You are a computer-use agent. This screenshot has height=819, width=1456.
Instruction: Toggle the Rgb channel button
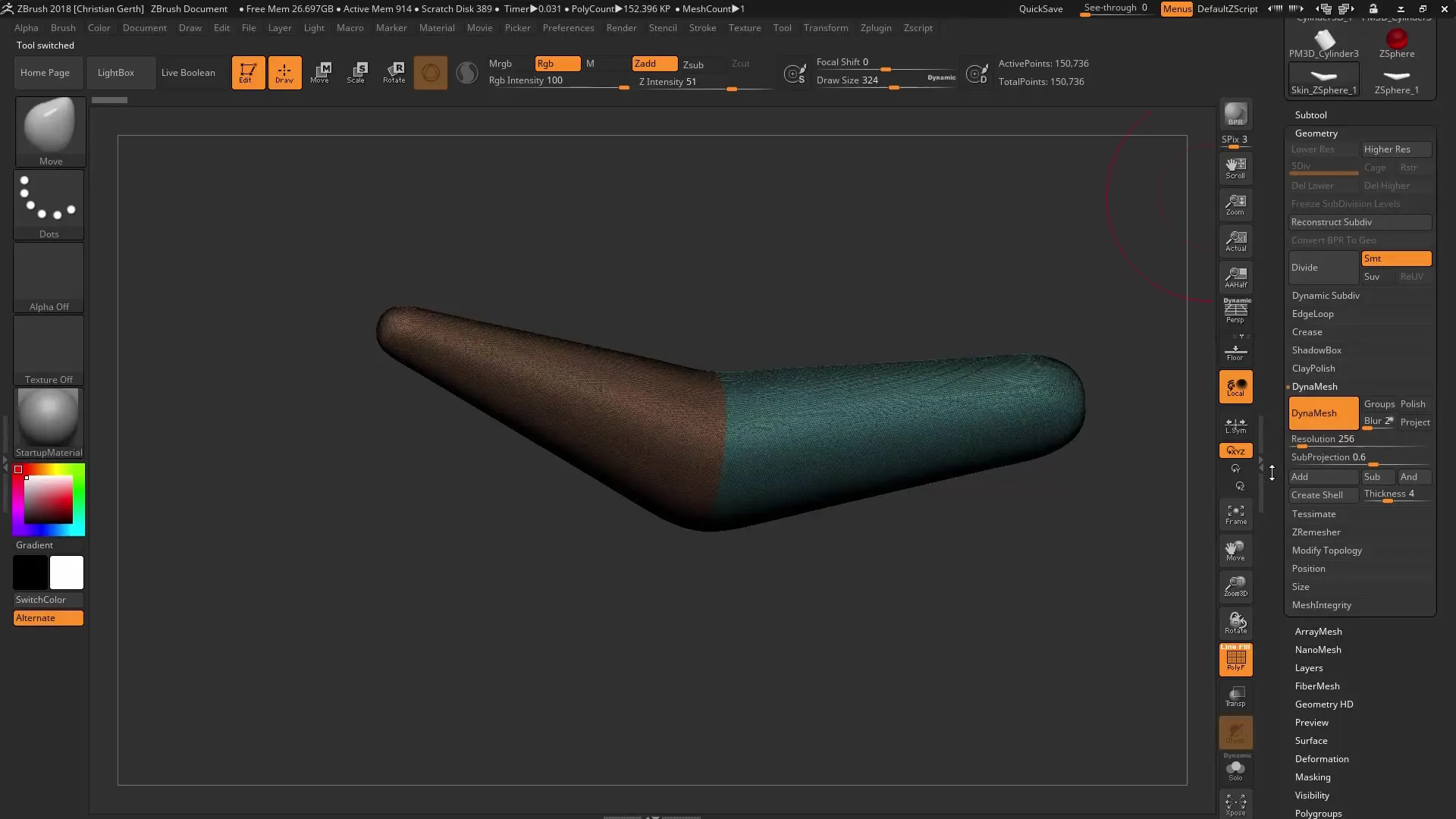click(x=557, y=64)
